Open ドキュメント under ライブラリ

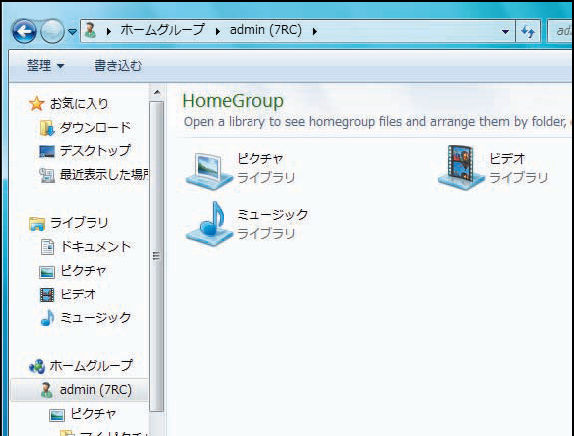pyautogui.click(x=86, y=247)
